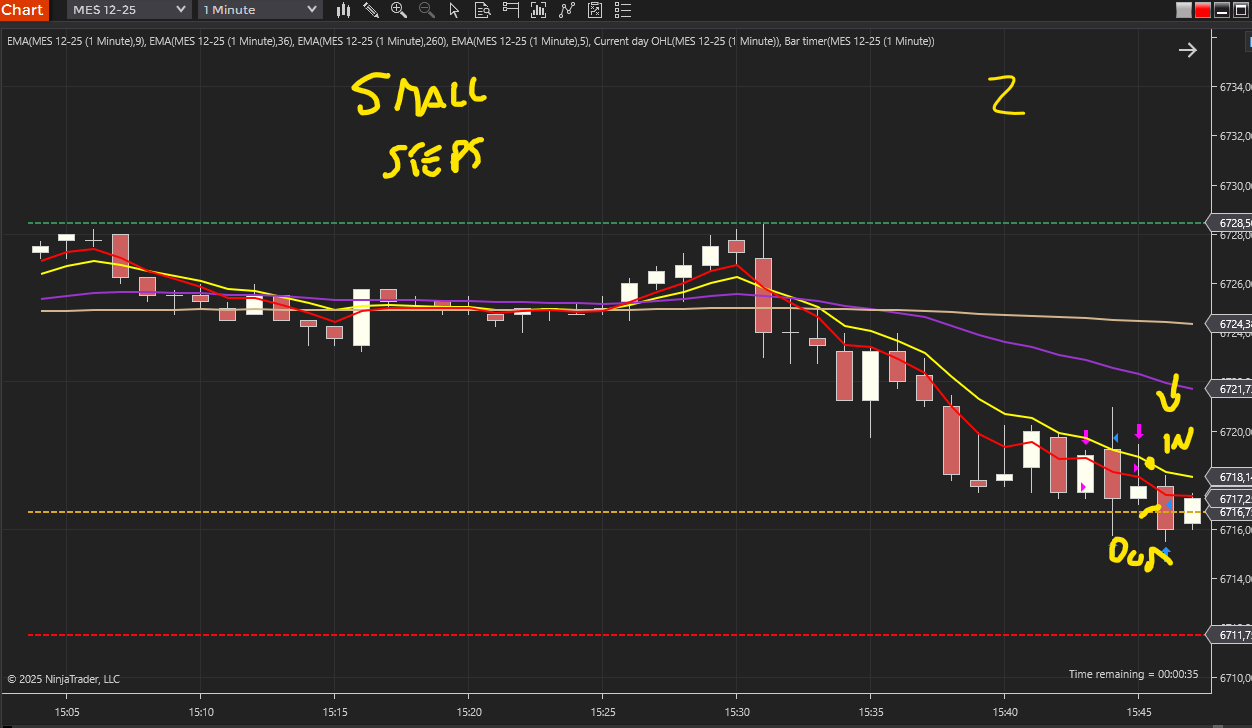The height and width of the screenshot is (728, 1252).
Task: Click the 6734,00 price axis label
Action: 1235,87
